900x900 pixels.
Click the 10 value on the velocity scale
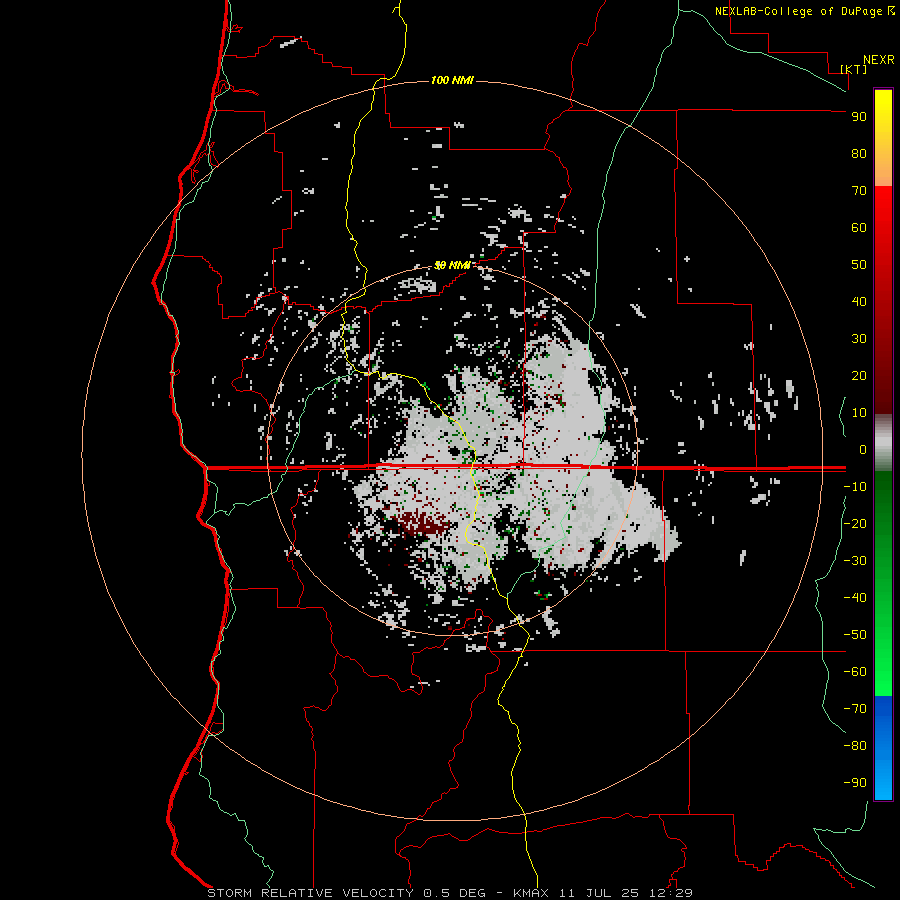coord(859,413)
